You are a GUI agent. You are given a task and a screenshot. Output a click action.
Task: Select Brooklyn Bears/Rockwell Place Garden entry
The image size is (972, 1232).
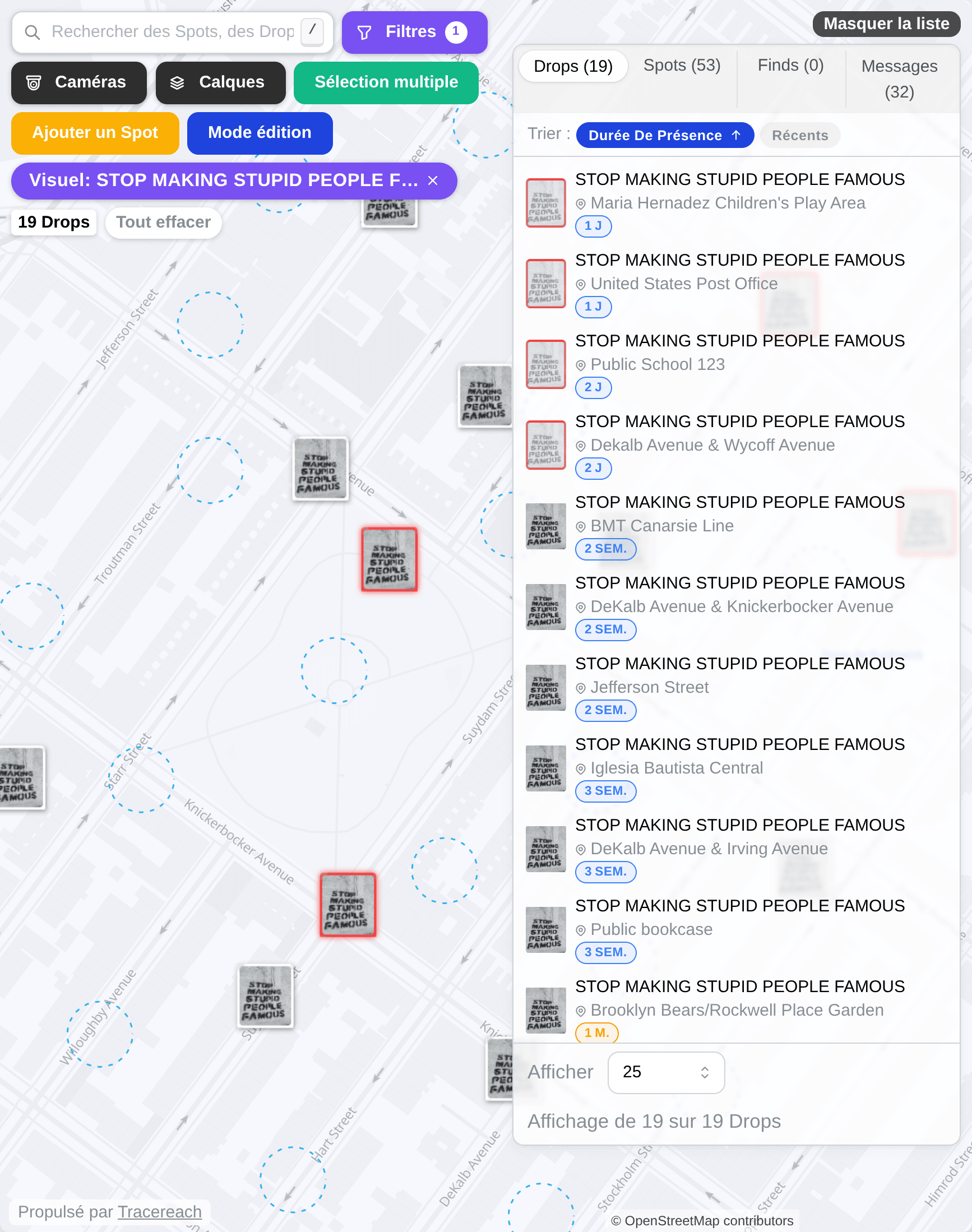(x=737, y=1008)
